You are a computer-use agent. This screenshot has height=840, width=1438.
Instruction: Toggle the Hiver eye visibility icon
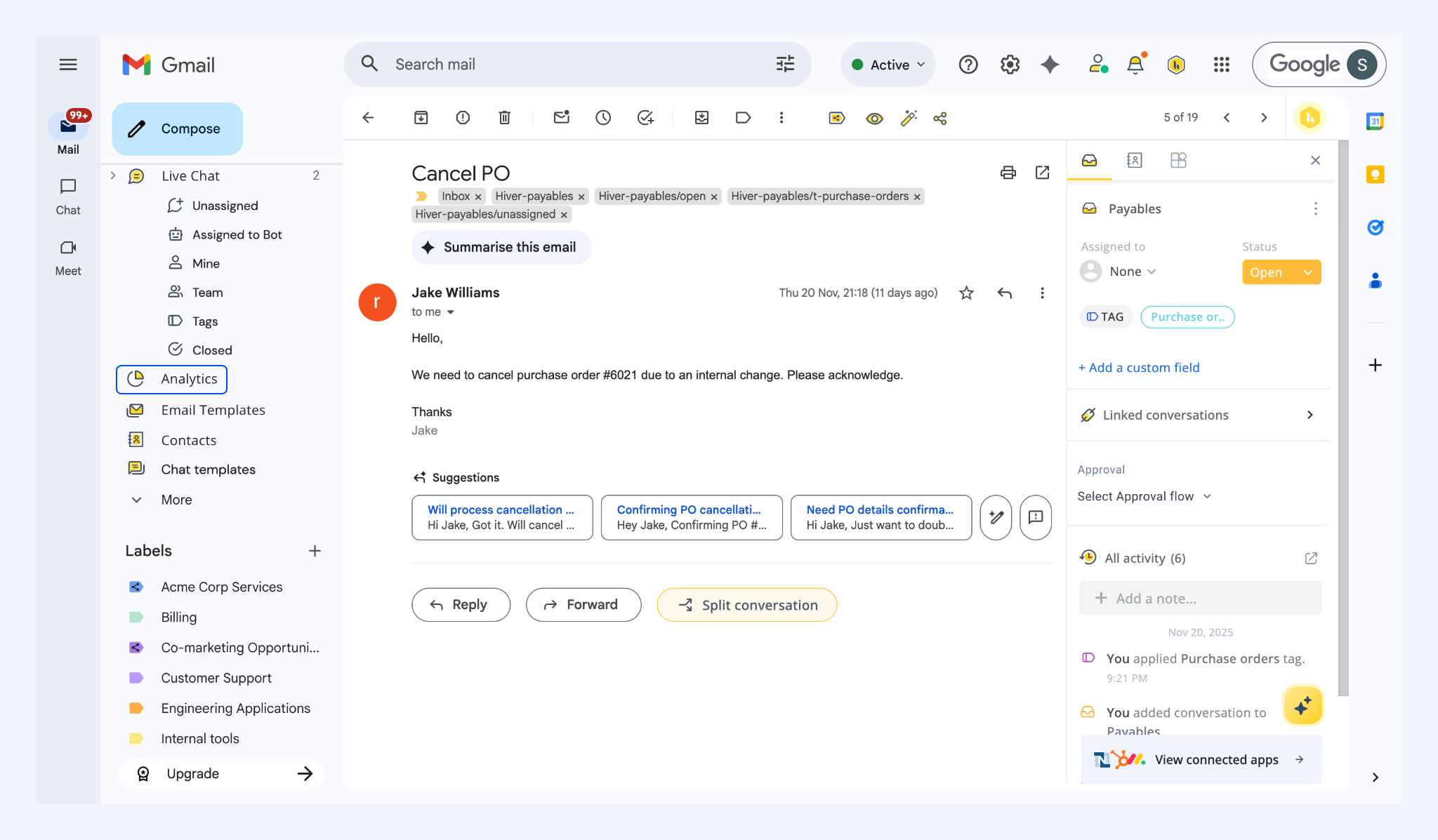coord(874,118)
